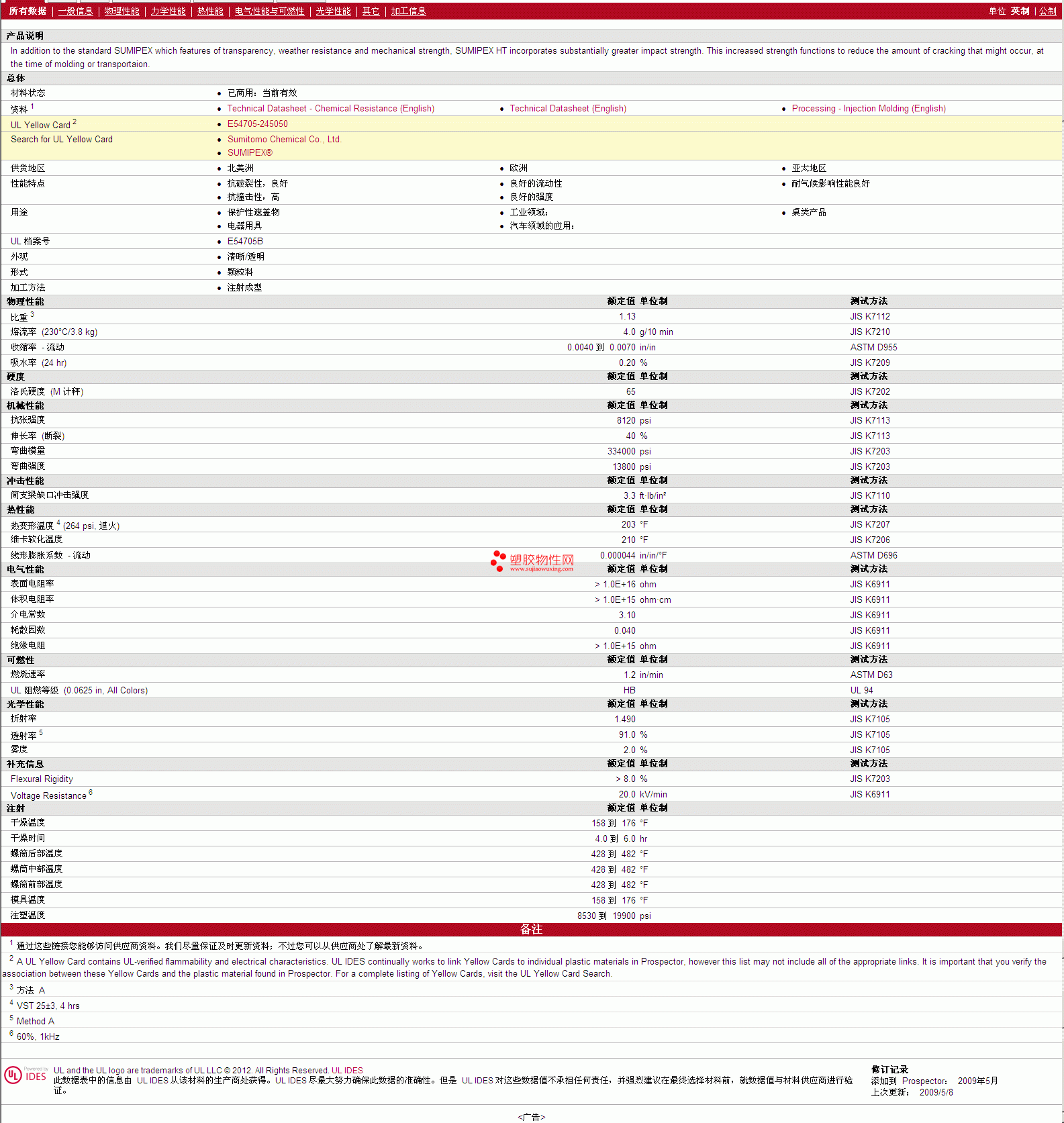Screen dimensions: 1064x1123
Task: Select the refractive index value 1.490
Action: 625,719
